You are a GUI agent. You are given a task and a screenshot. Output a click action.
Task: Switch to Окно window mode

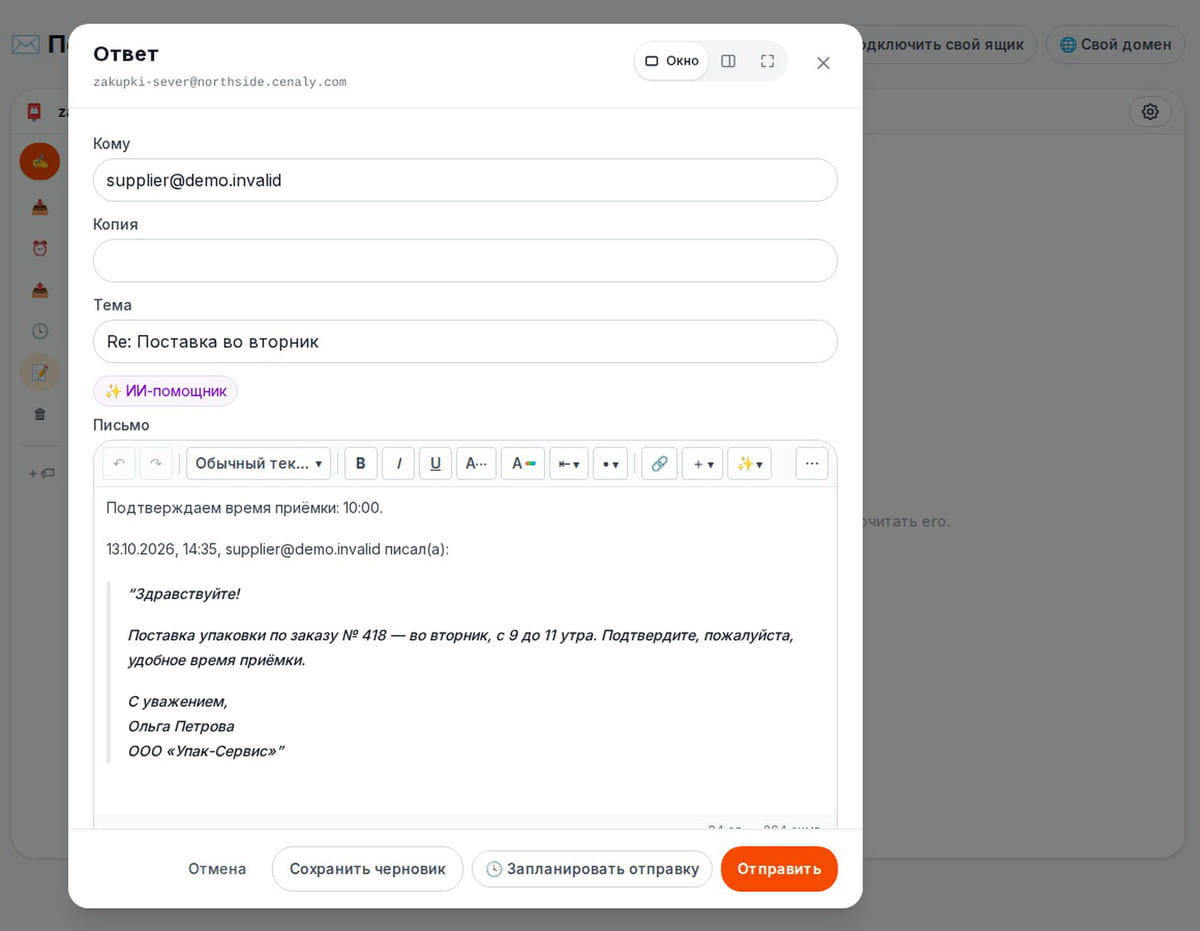pos(672,61)
